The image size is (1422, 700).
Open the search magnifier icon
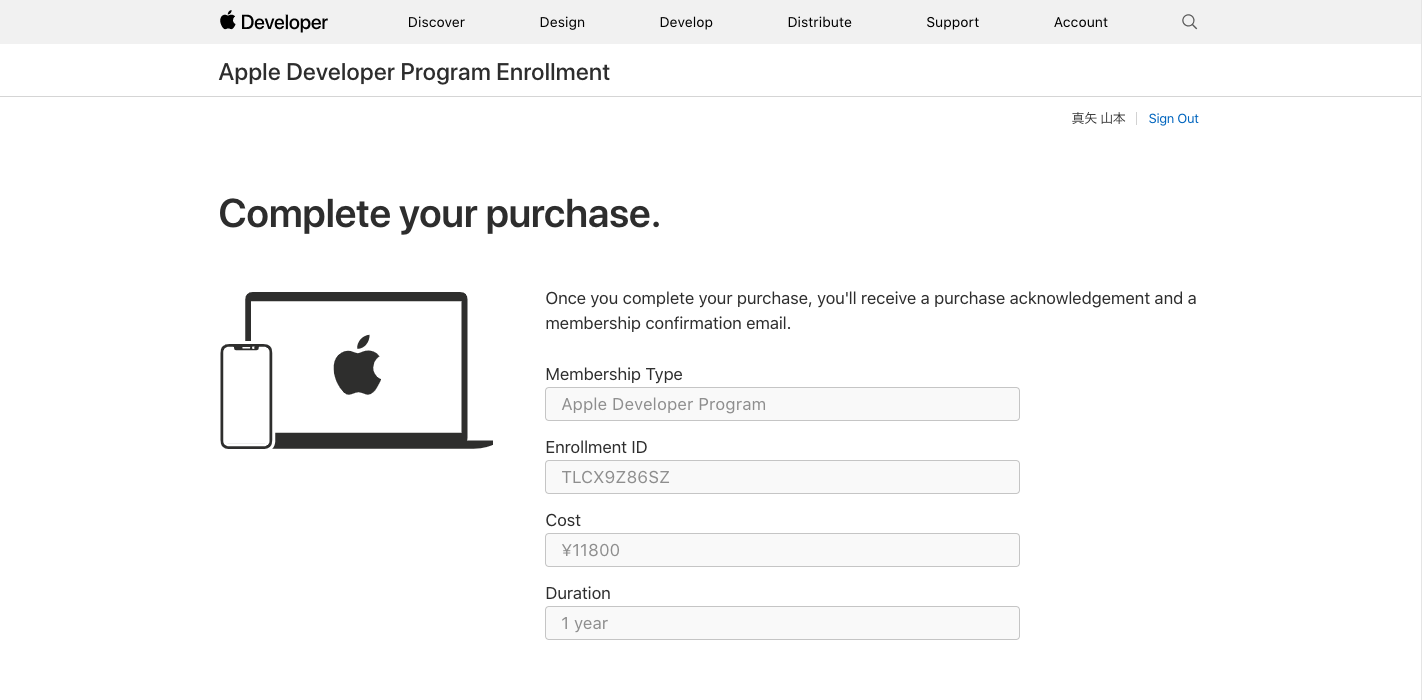point(1189,21)
